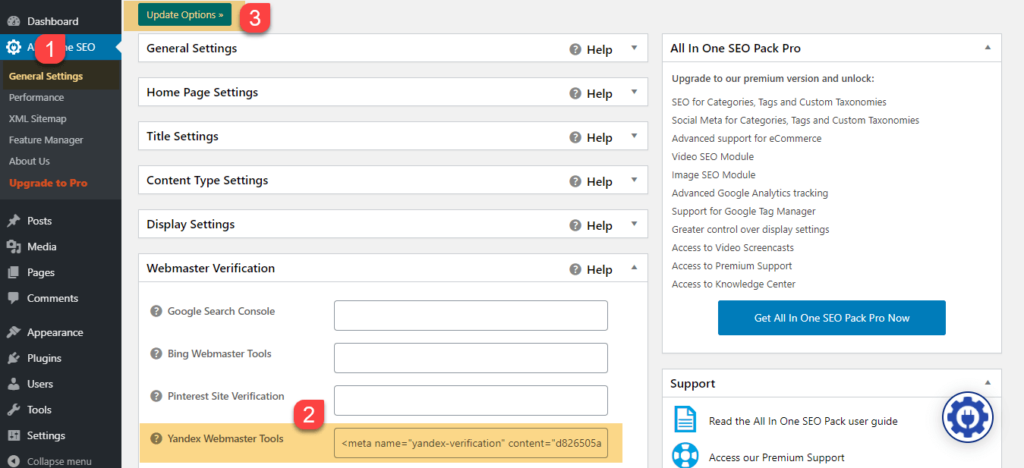
Task: Click help icon beside Pinterest Site Verification
Action: (156, 396)
